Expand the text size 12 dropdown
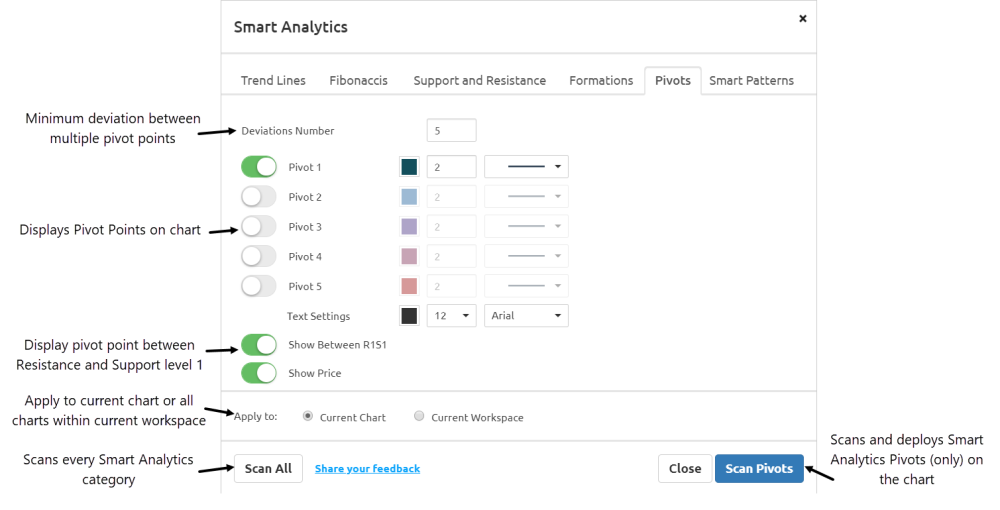 (x=452, y=316)
